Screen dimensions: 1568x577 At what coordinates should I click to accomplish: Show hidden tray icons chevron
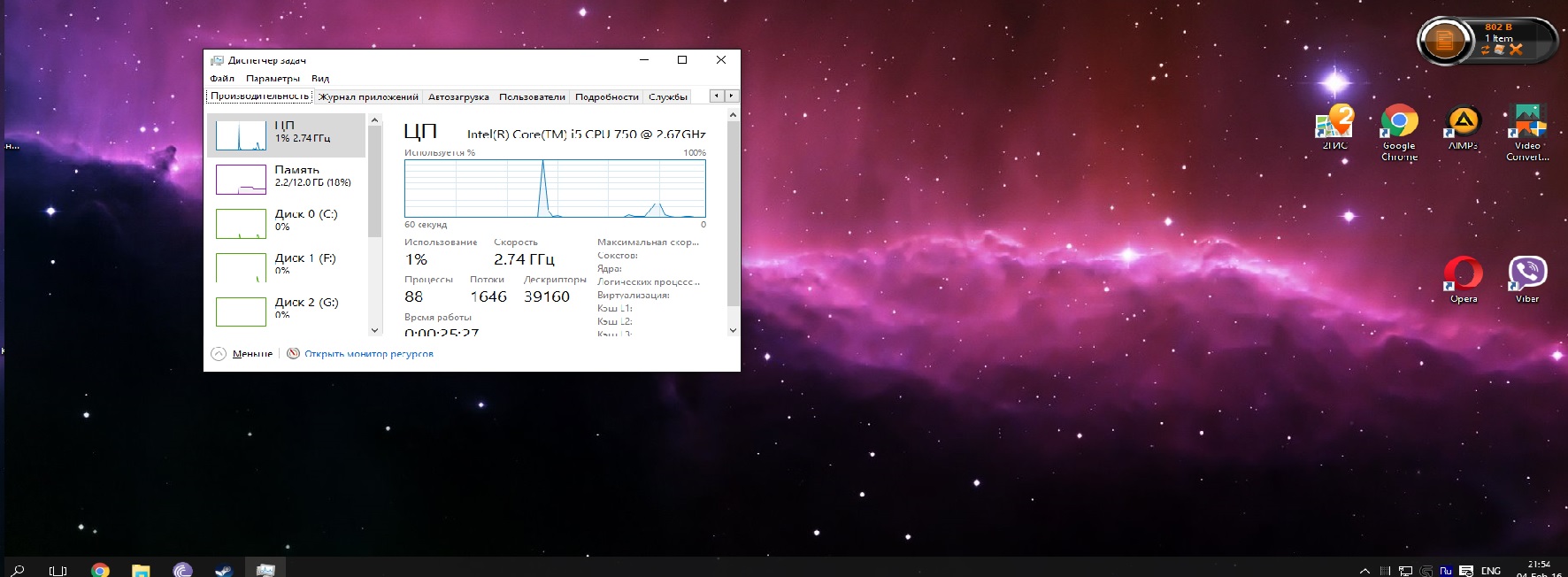pyautogui.click(x=1364, y=571)
